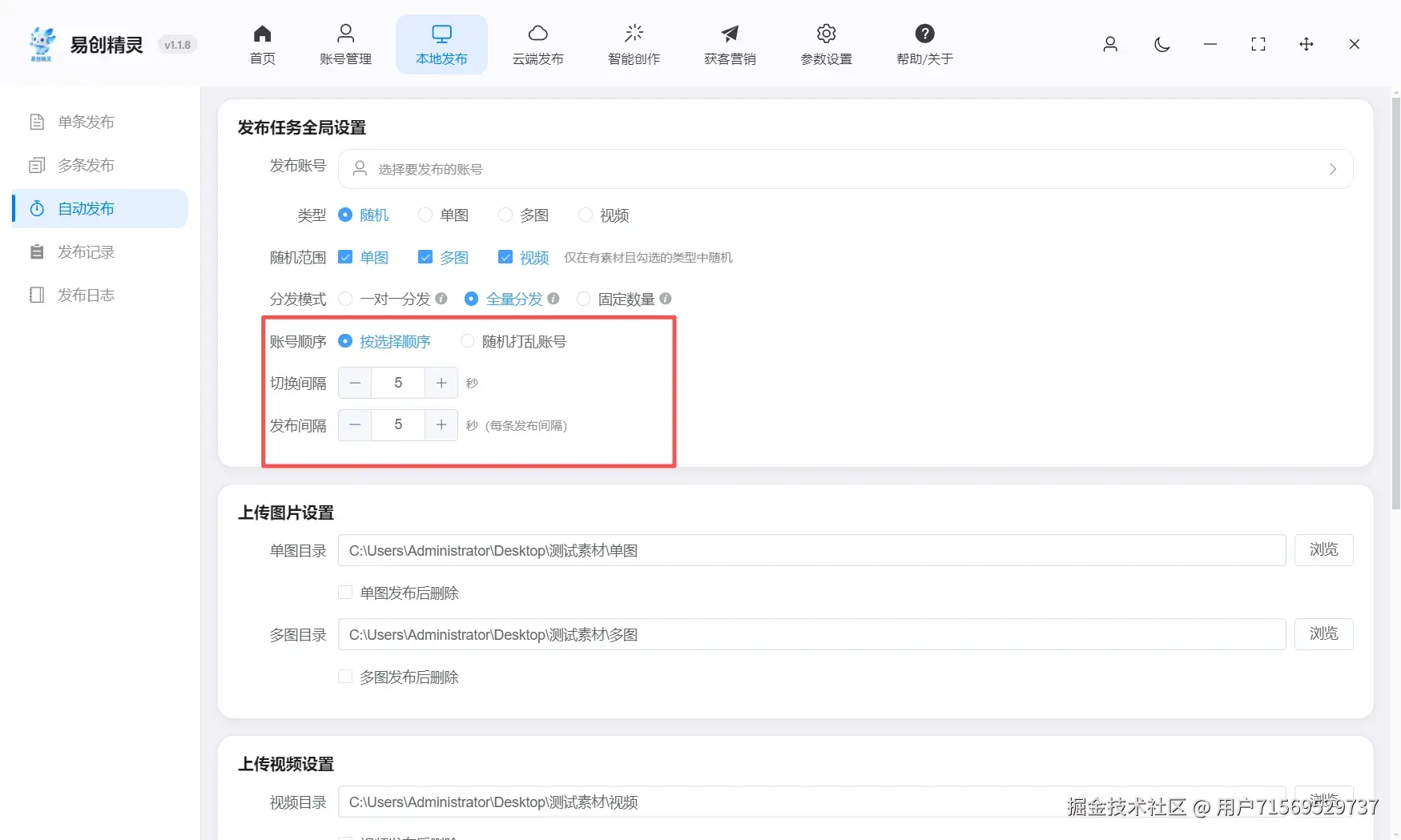Open the 智能创作 feature
Screen dimensions: 1401x840
tap(633, 44)
